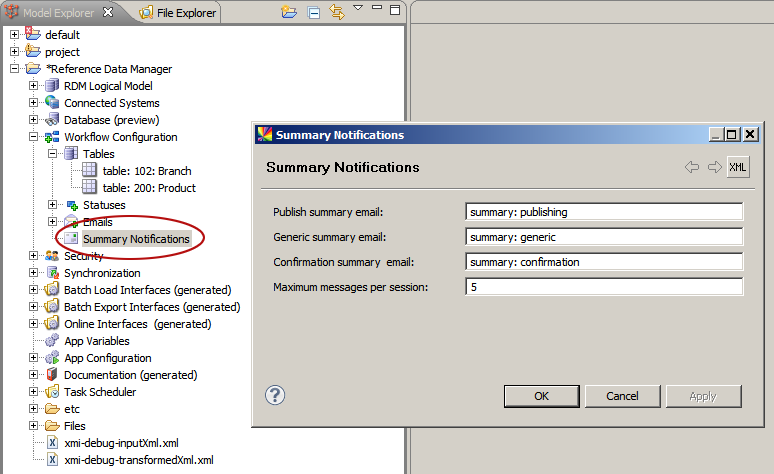Click the Link with Editor arrows icon

click(x=337, y=13)
